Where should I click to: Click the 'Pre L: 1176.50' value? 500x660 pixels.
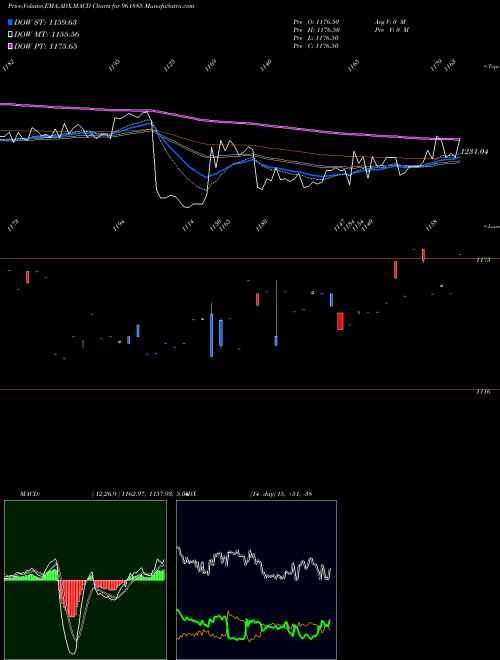coord(316,38)
